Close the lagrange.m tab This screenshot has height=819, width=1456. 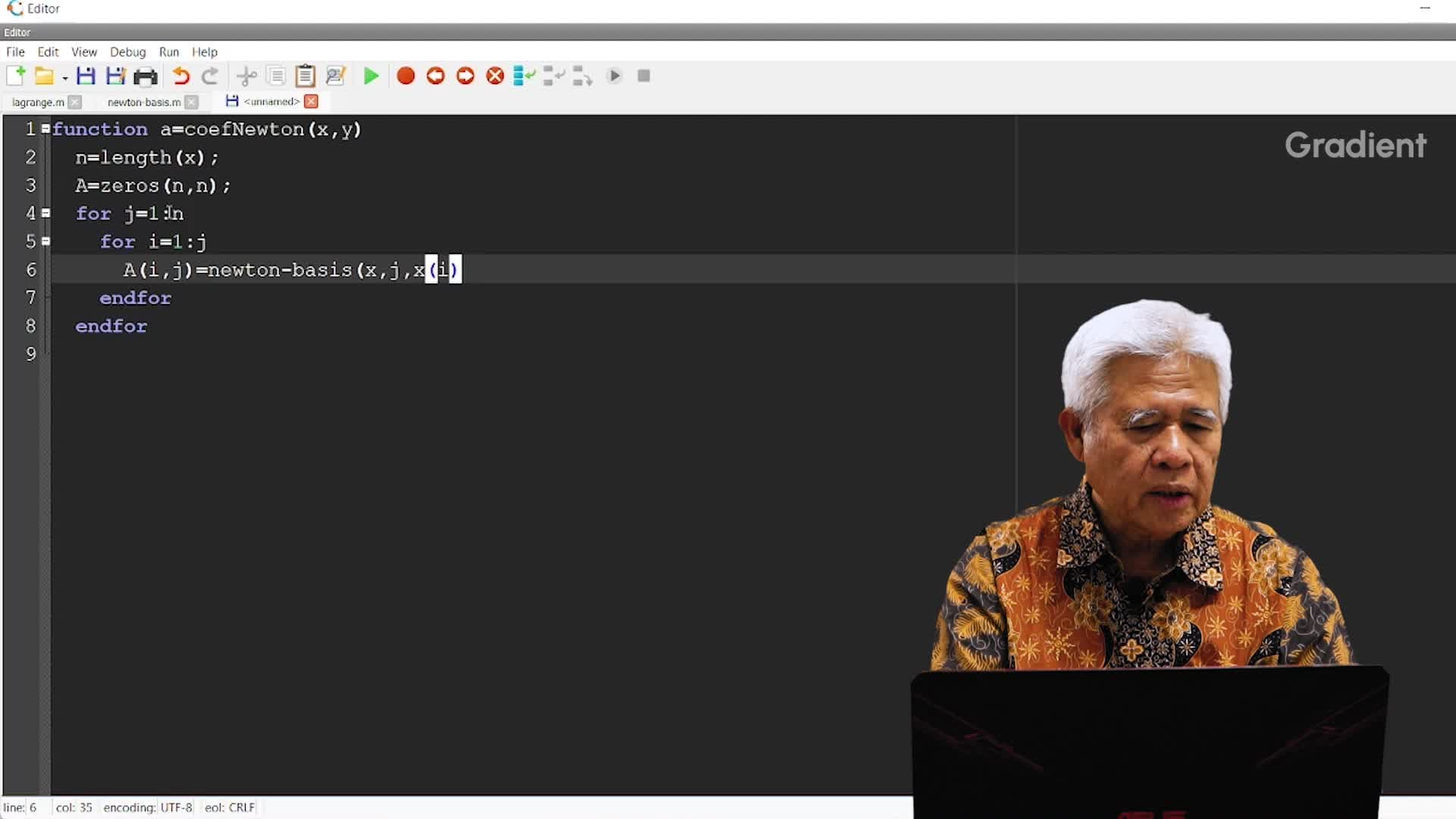coord(74,102)
